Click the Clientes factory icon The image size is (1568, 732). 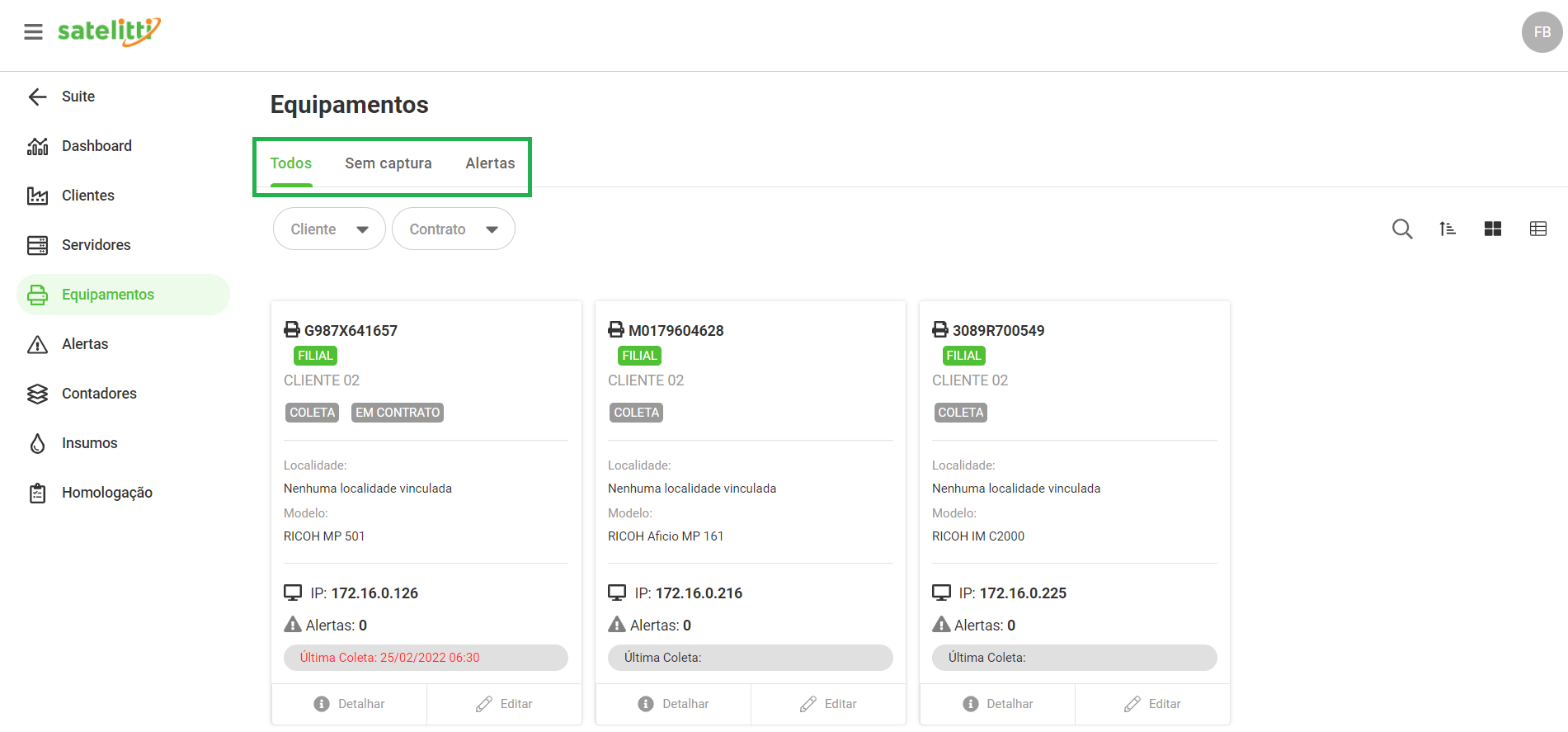(x=37, y=196)
